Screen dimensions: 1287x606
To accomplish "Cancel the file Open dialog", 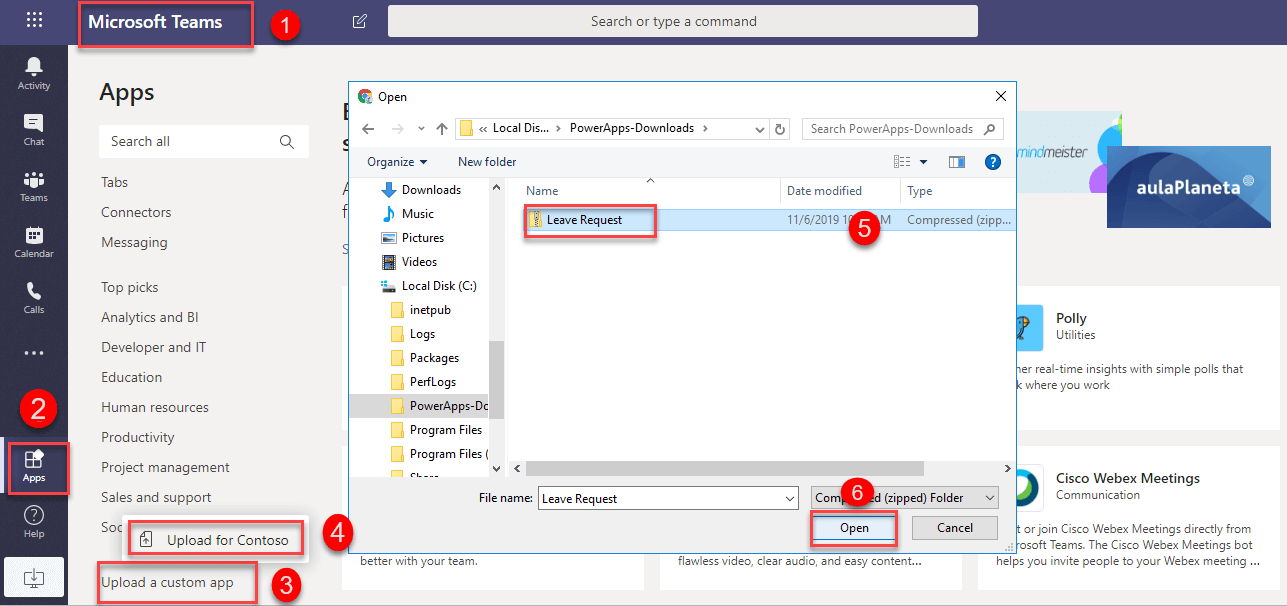I will [954, 528].
